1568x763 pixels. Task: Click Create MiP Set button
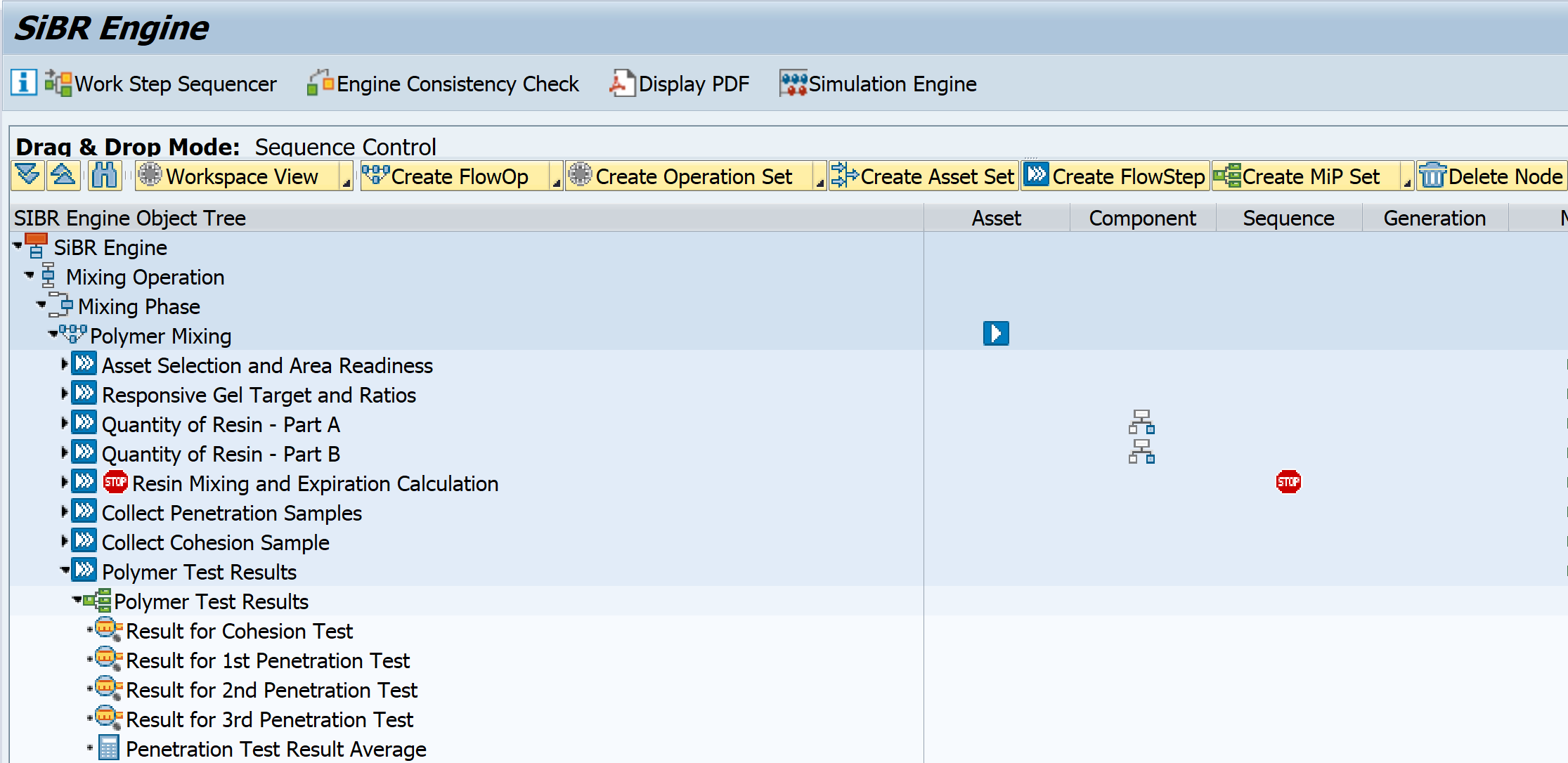pos(1306,176)
